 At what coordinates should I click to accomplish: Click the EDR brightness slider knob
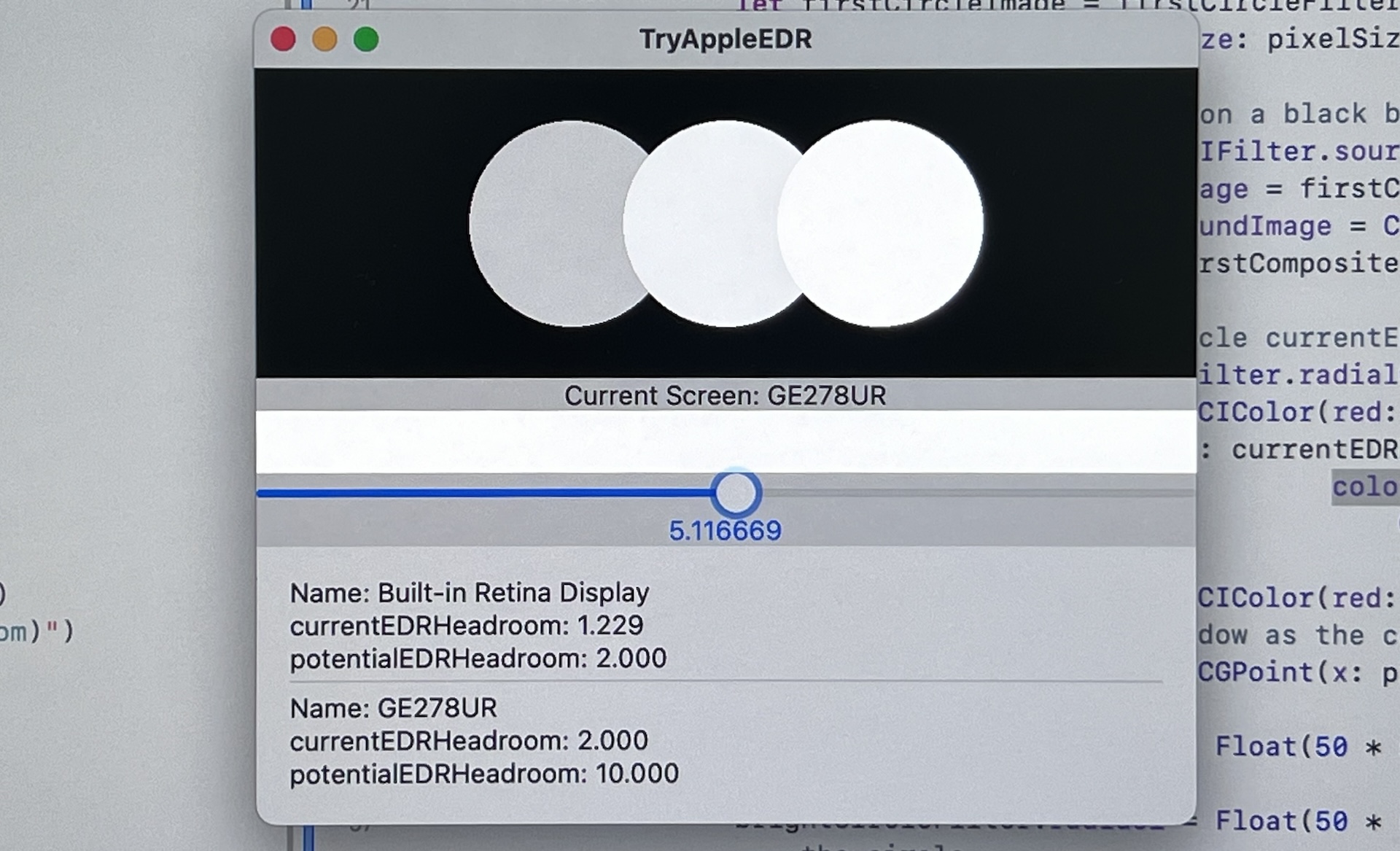point(736,493)
